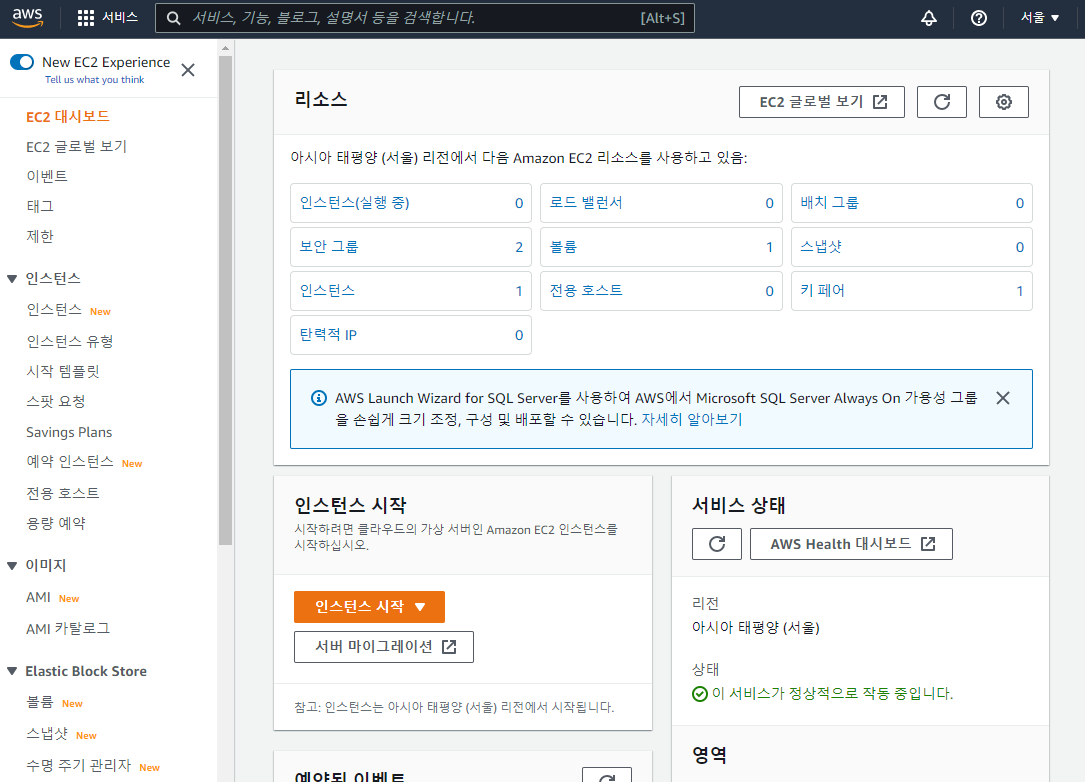Open the 인스턴스 시작 dropdown button
Viewport: 1085px width, 782px height.
370,607
